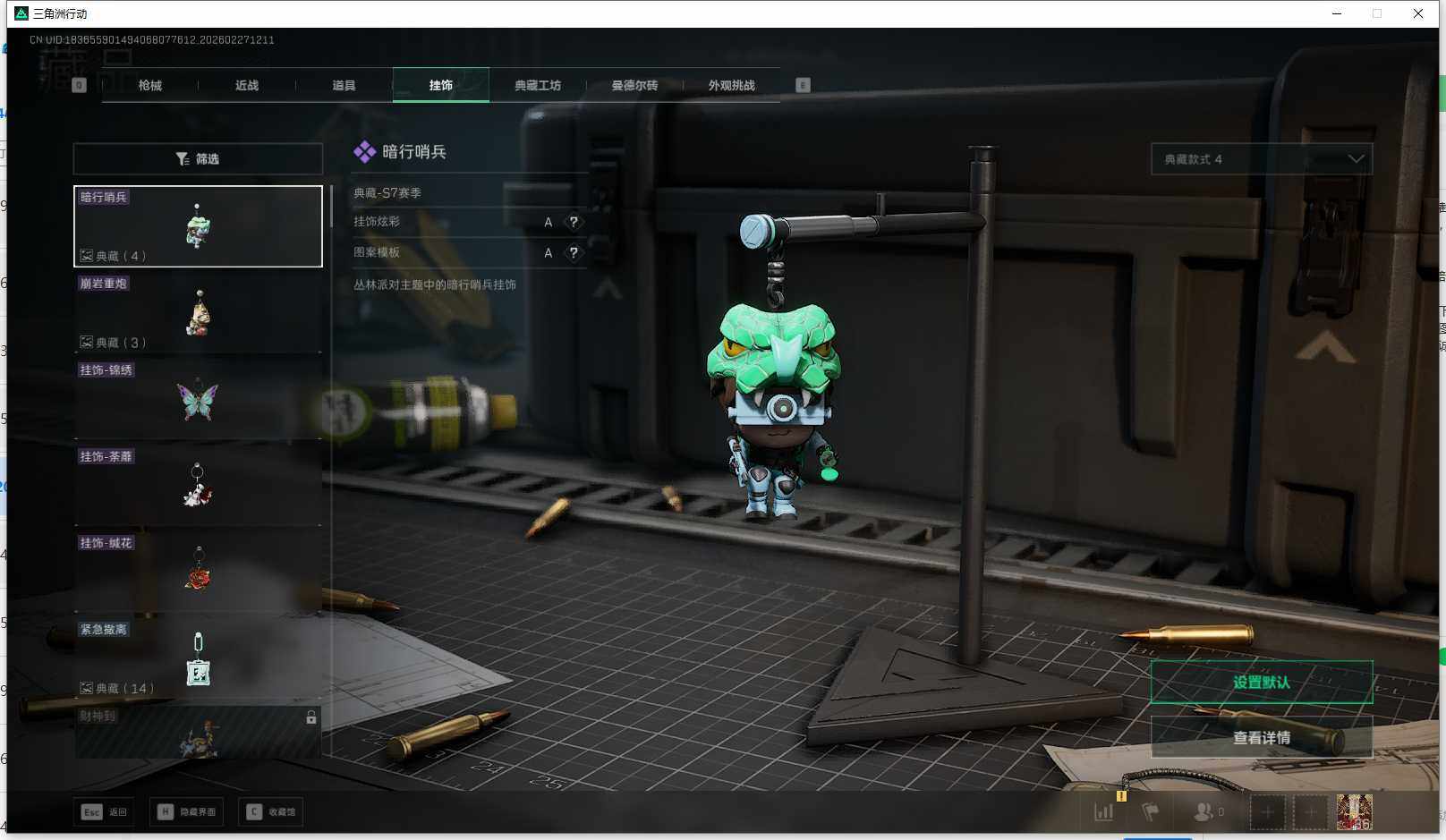Click the help icon beside 挂饰炫彩
Viewport: 1446px width, 840px height.
[x=574, y=222]
